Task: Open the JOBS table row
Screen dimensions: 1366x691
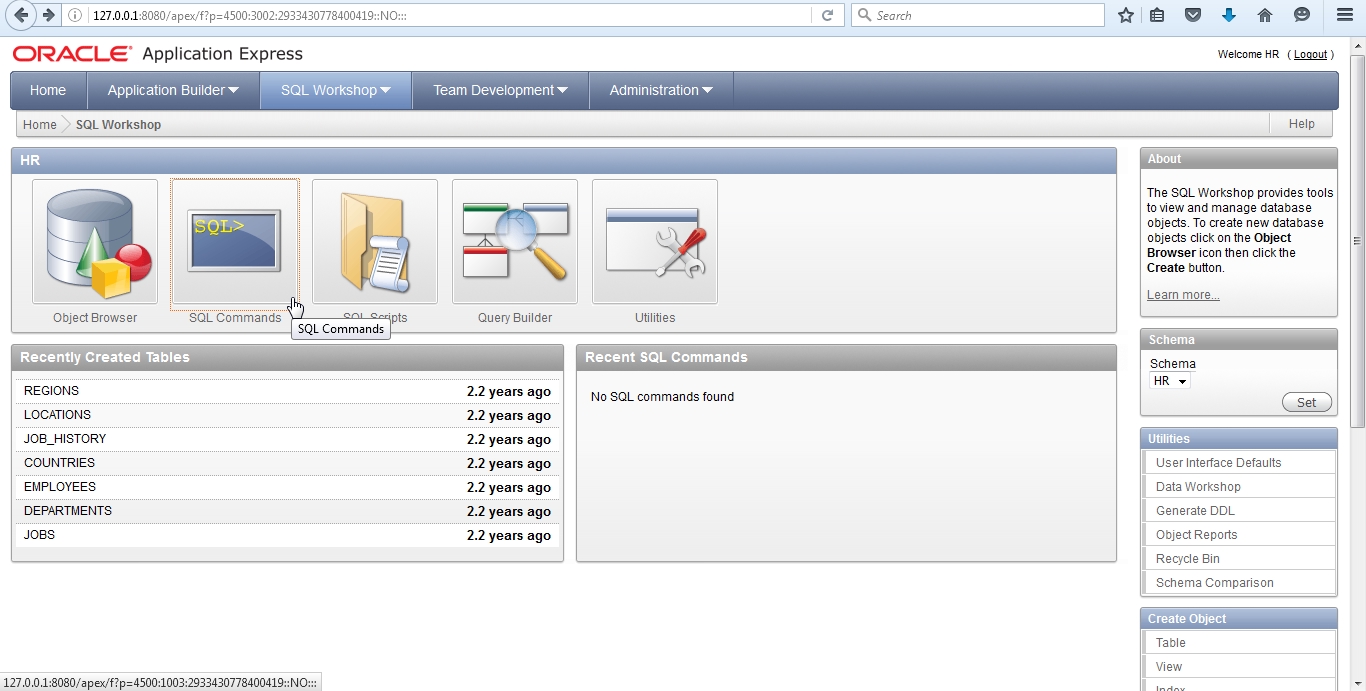Action: (x=287, y=535)
